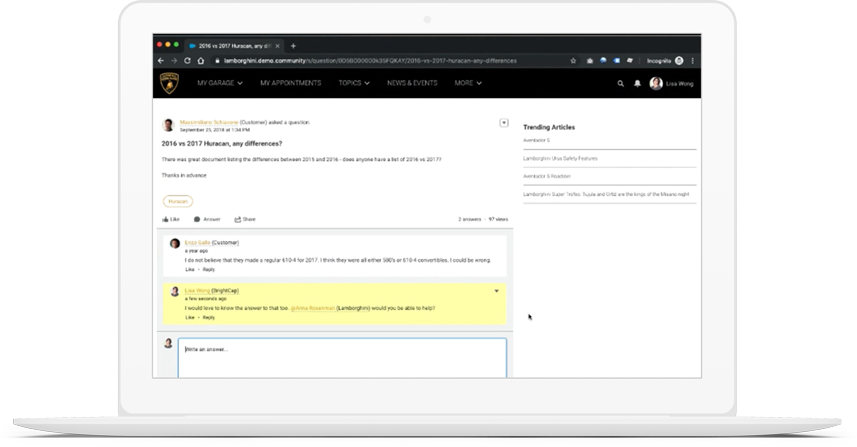Click the Trending Articles heading
The image size is (857, 447).
pyautogui.click(x=549, y=127)
